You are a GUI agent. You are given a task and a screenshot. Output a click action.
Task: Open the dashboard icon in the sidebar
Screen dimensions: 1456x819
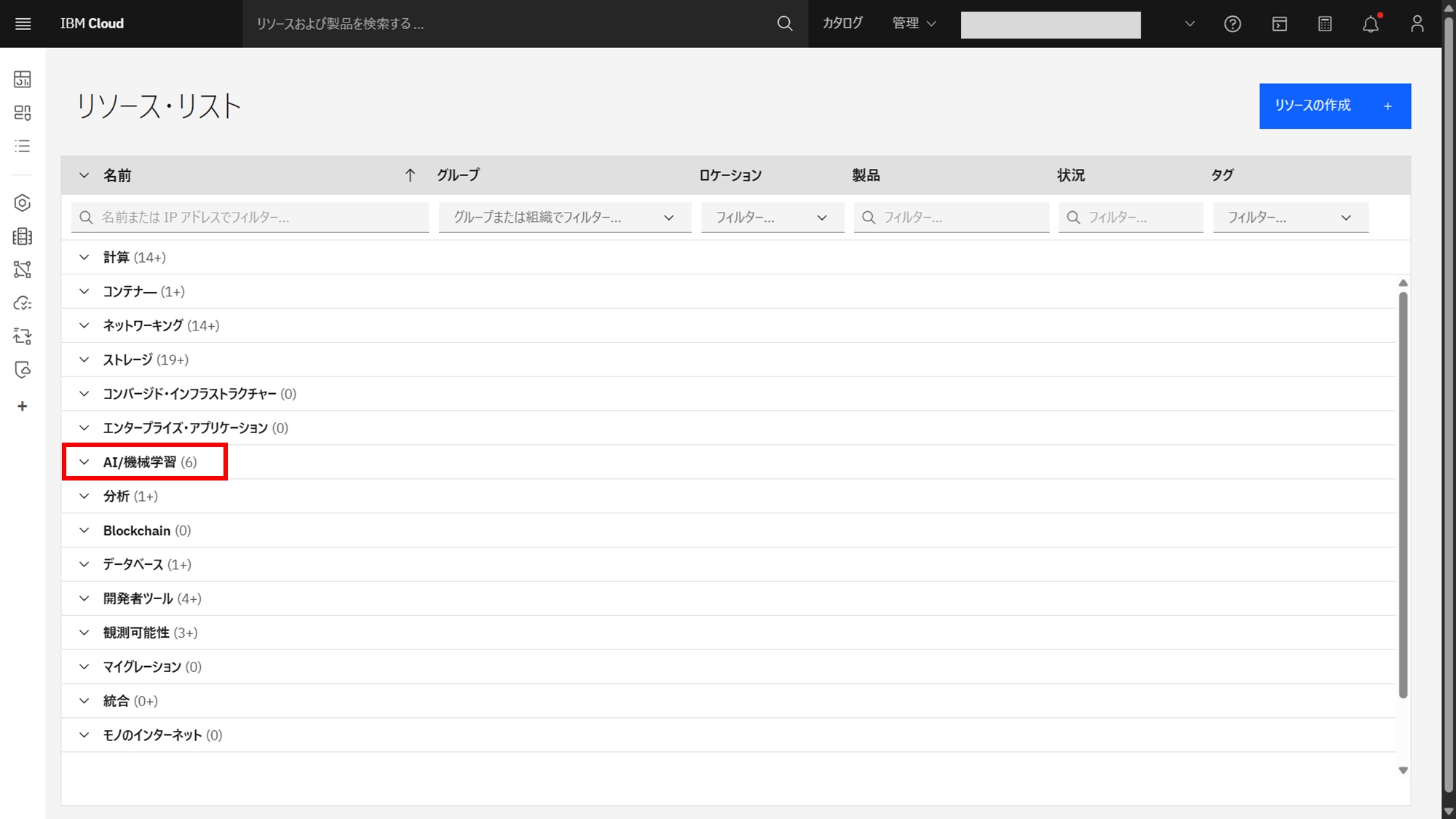[23, 79]
